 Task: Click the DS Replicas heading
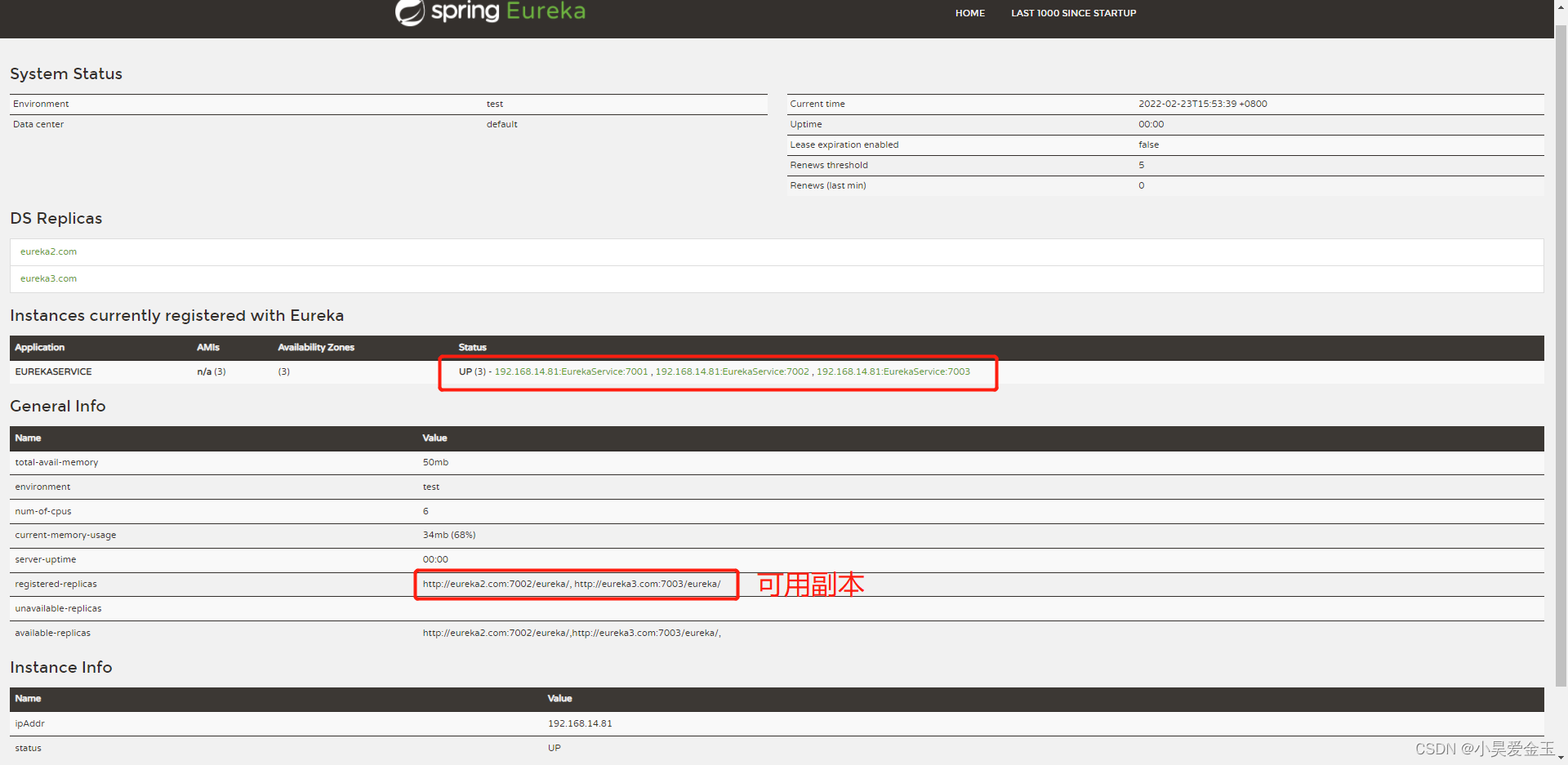56,218
